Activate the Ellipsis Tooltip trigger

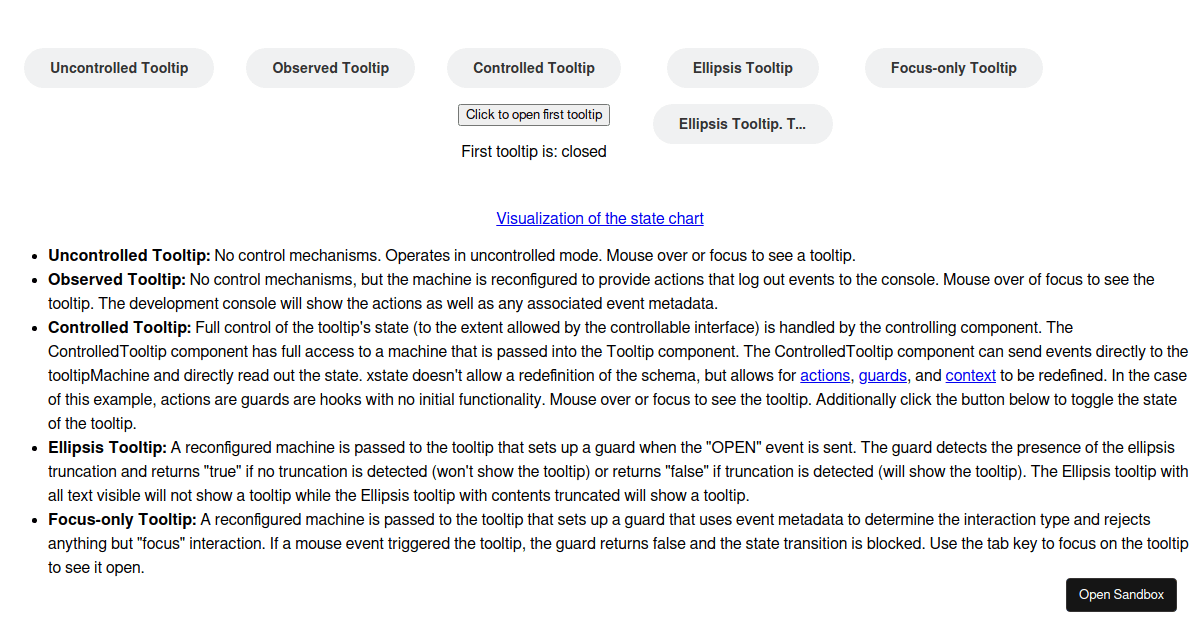(x=742, y=67)
